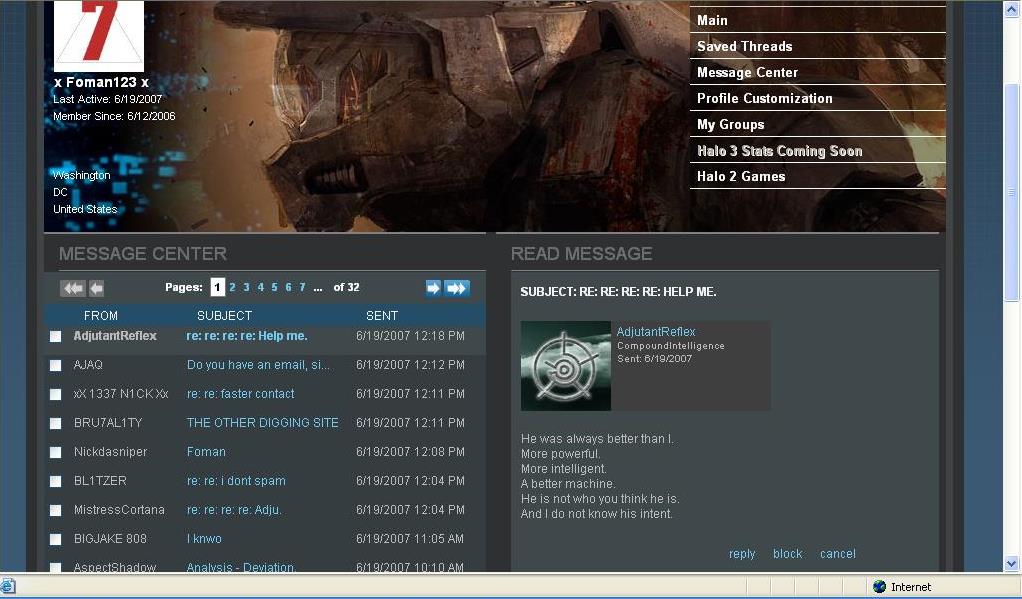Click the previous page arrow icon
The width and height of the screenshot is (1022, 599).
[96, 288]
